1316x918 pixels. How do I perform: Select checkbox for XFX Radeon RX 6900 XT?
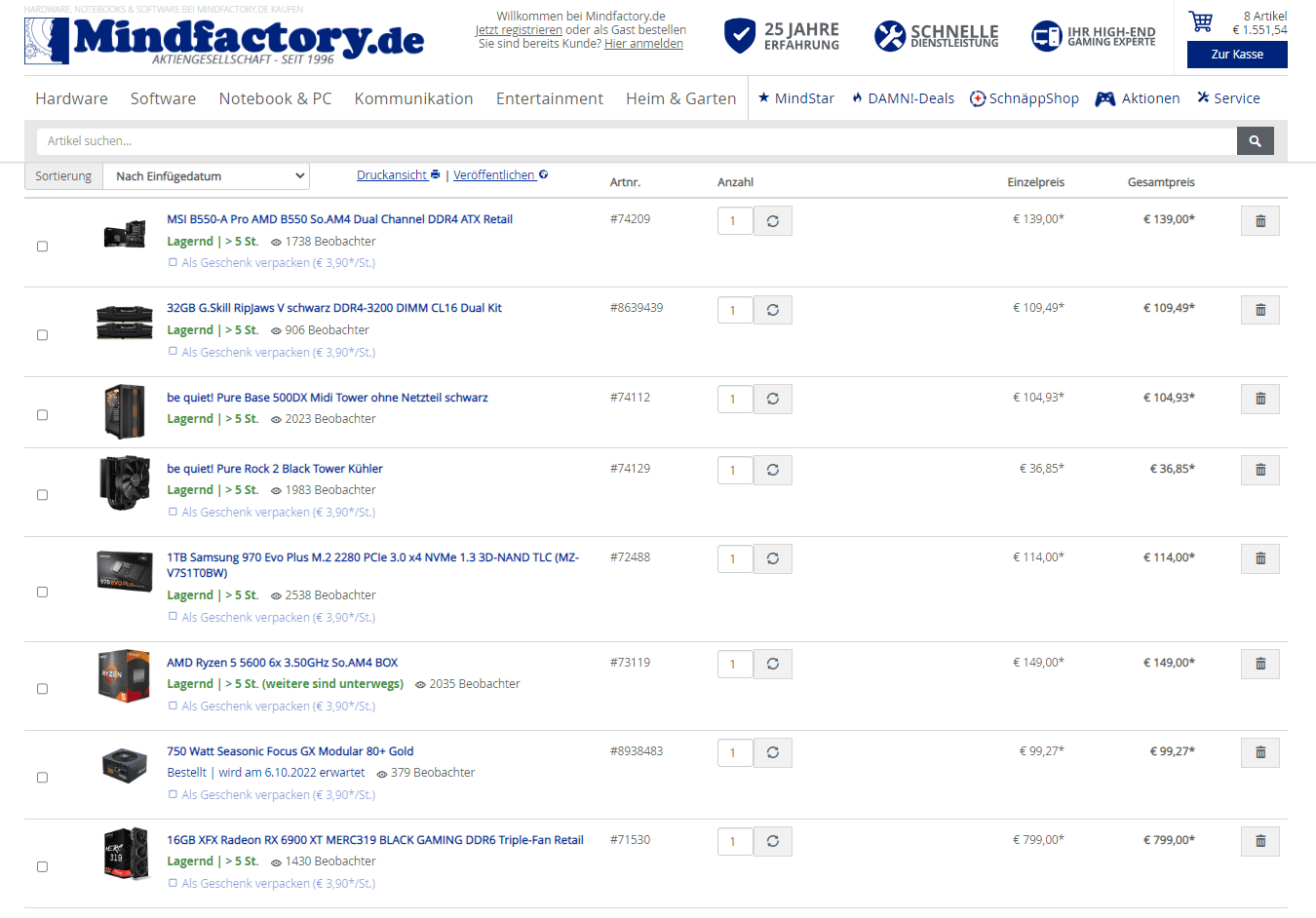coord(42,866)
